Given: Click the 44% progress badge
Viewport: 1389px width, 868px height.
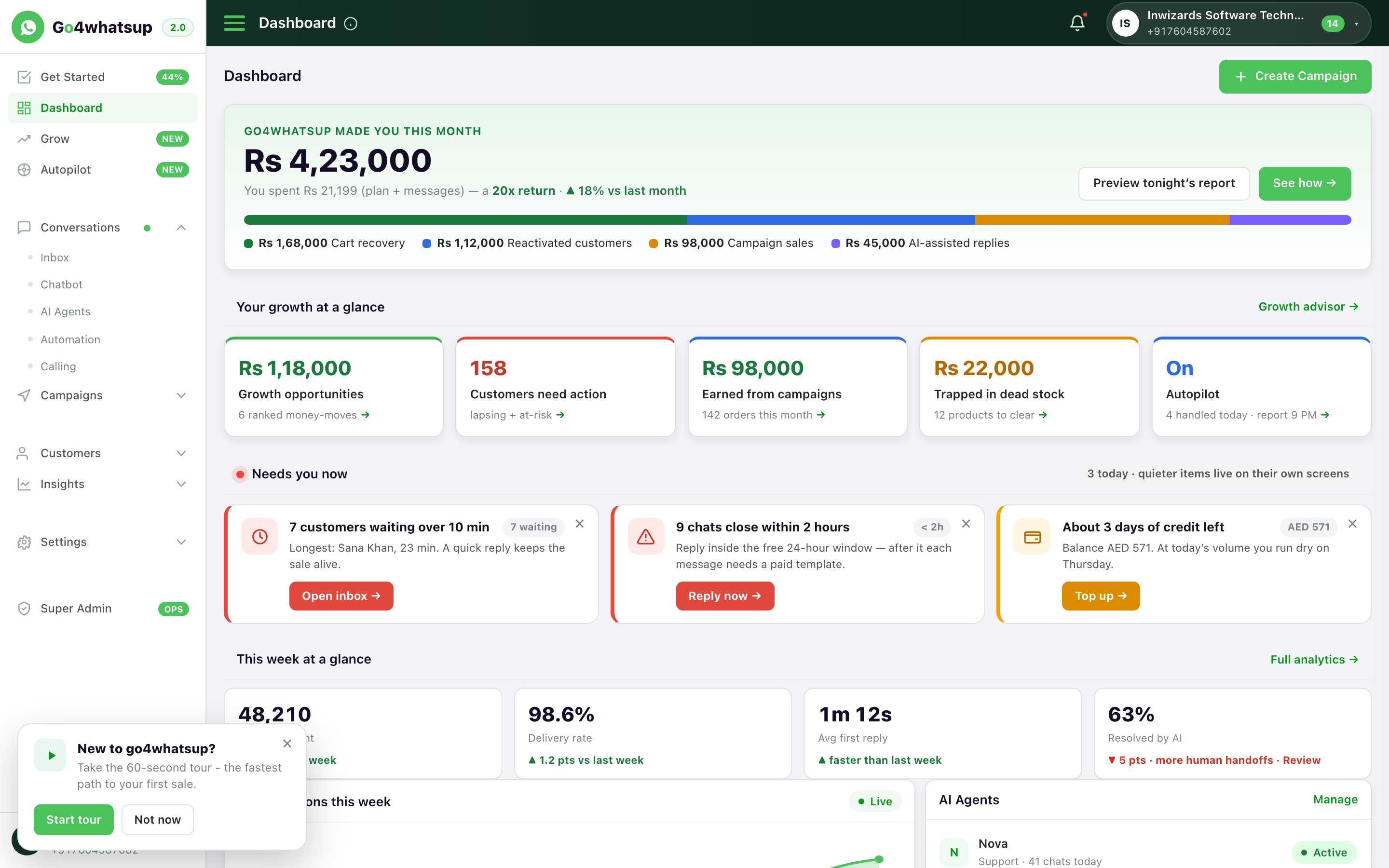Looking at the screenshot, I should [x=172, y=77].
